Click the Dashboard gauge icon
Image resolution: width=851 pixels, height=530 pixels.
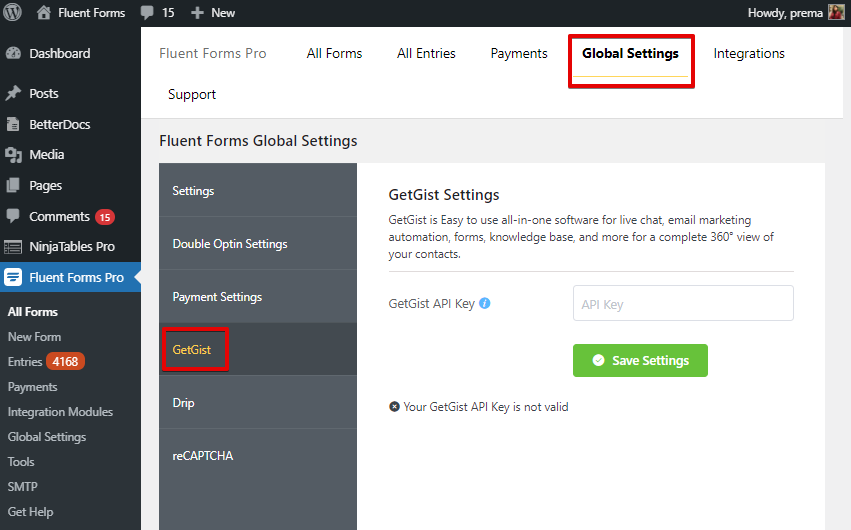[13, 53]
